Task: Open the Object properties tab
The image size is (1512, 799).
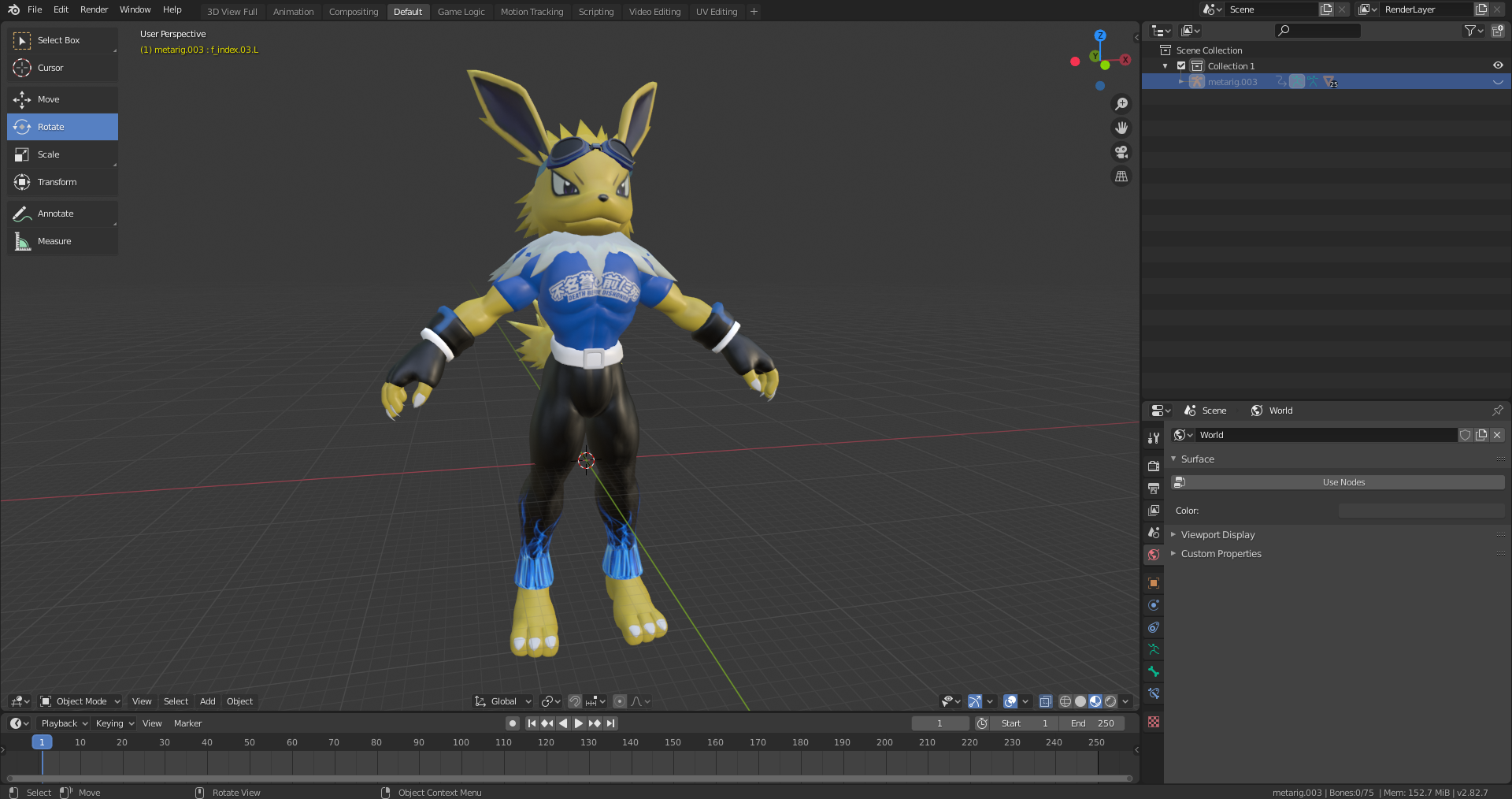Action: [x=1154, y=583]
